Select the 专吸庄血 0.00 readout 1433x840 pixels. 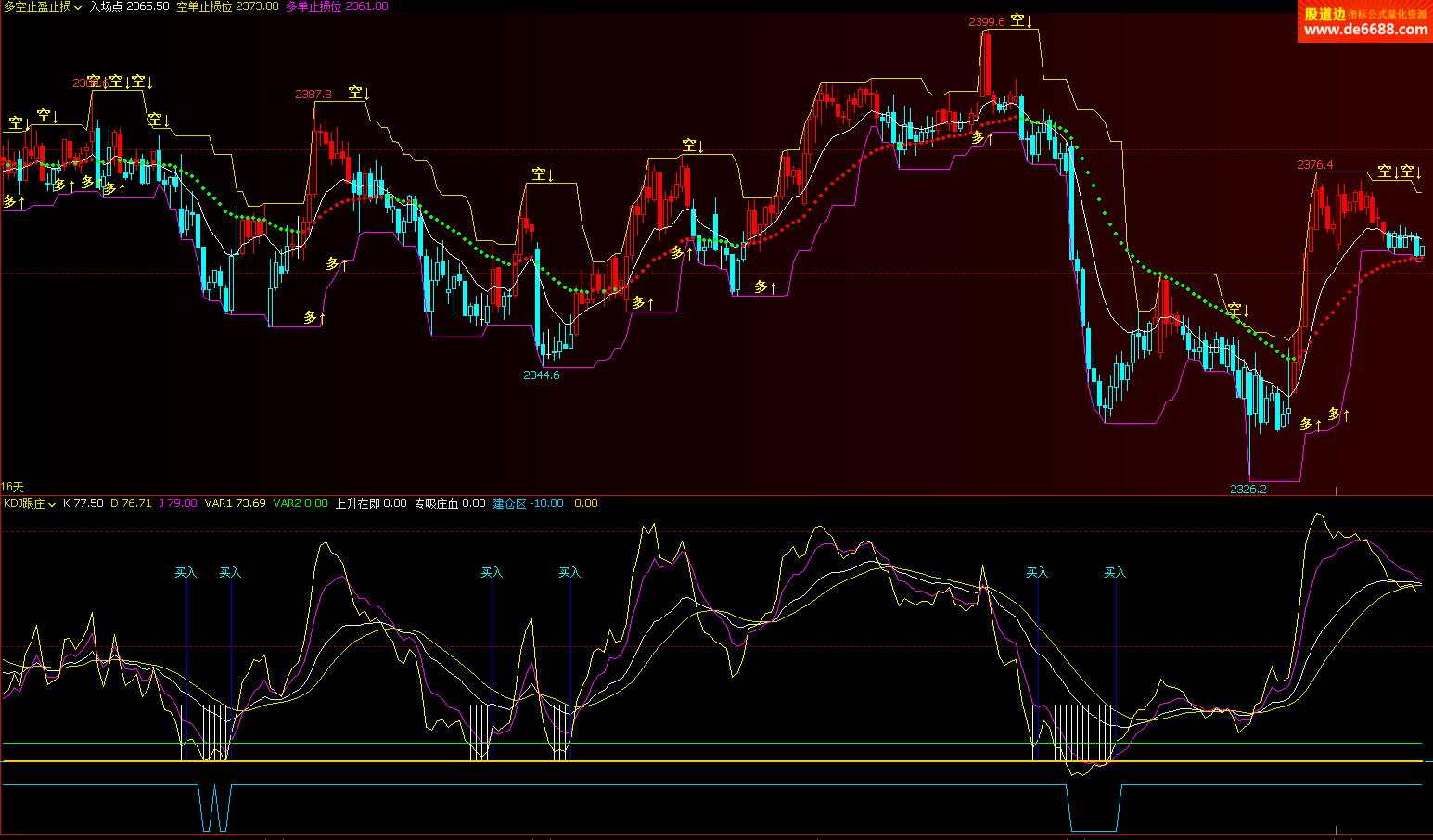tap(450, 503)
